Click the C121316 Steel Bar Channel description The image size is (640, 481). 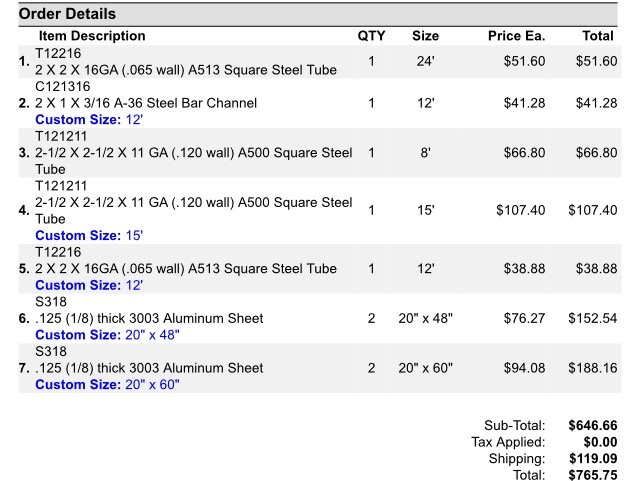(x=146, y=103)
